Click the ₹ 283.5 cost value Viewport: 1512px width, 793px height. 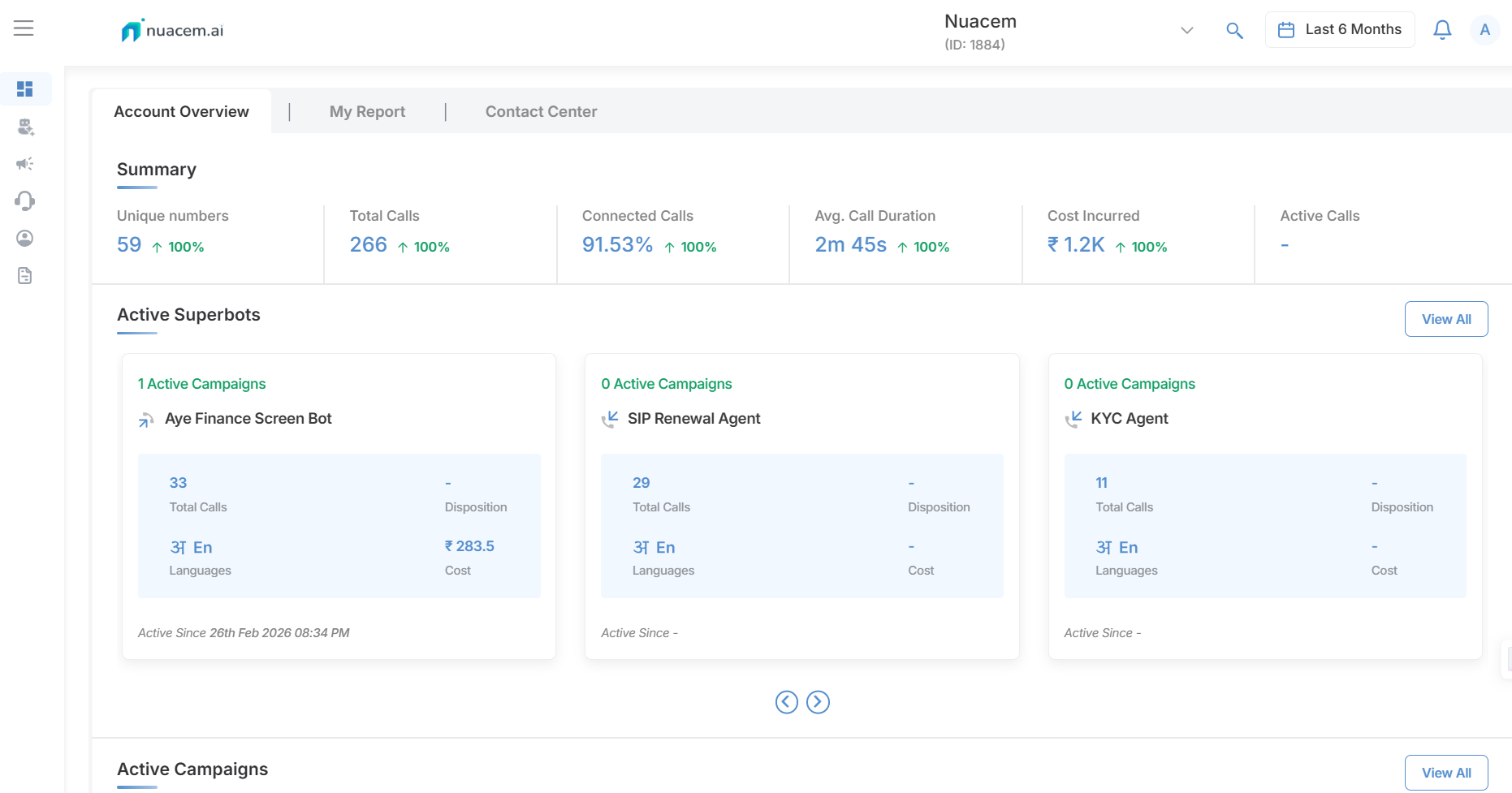(469, 546)
